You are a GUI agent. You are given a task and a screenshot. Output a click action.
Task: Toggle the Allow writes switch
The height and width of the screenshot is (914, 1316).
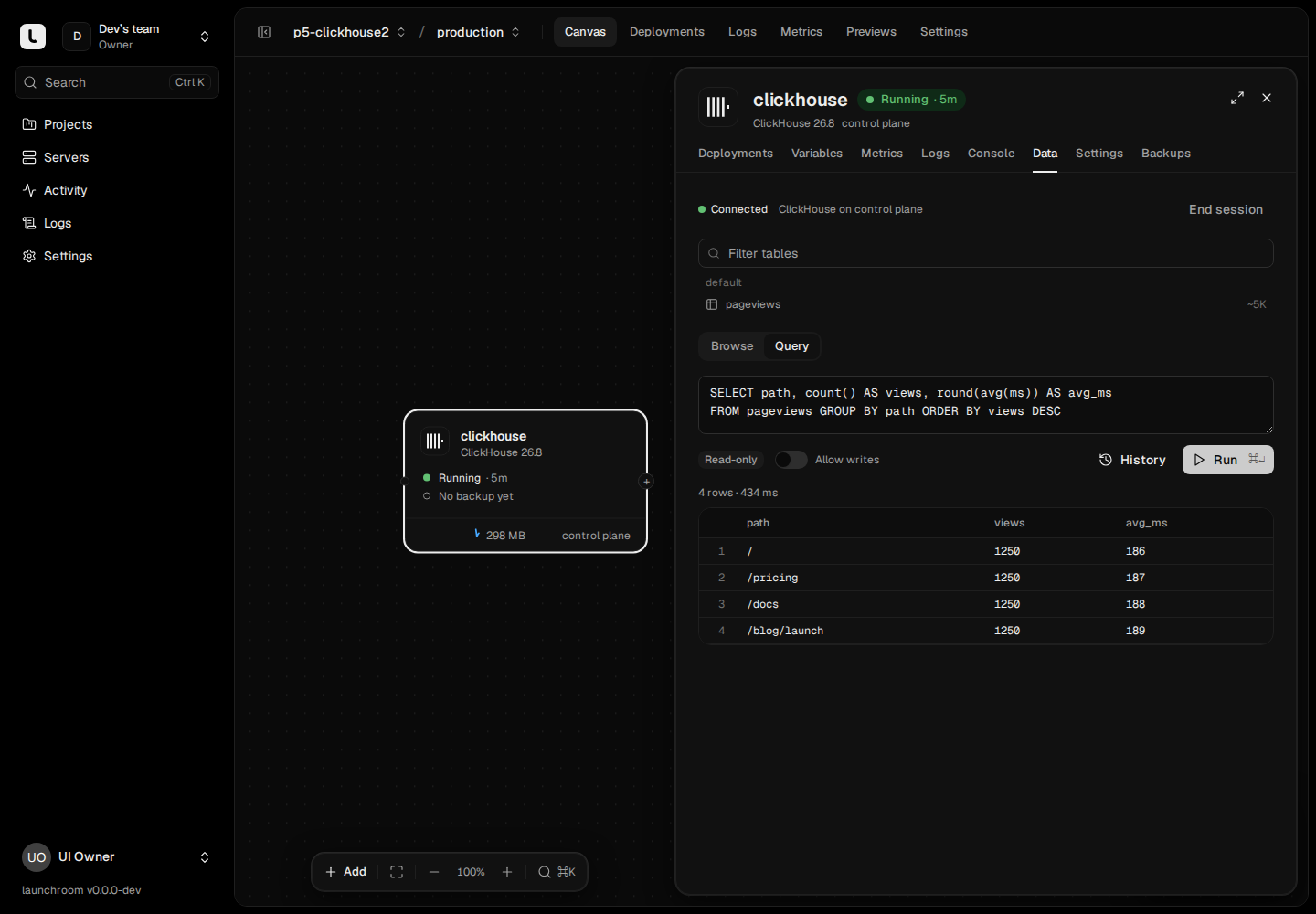tap(791, 460)
